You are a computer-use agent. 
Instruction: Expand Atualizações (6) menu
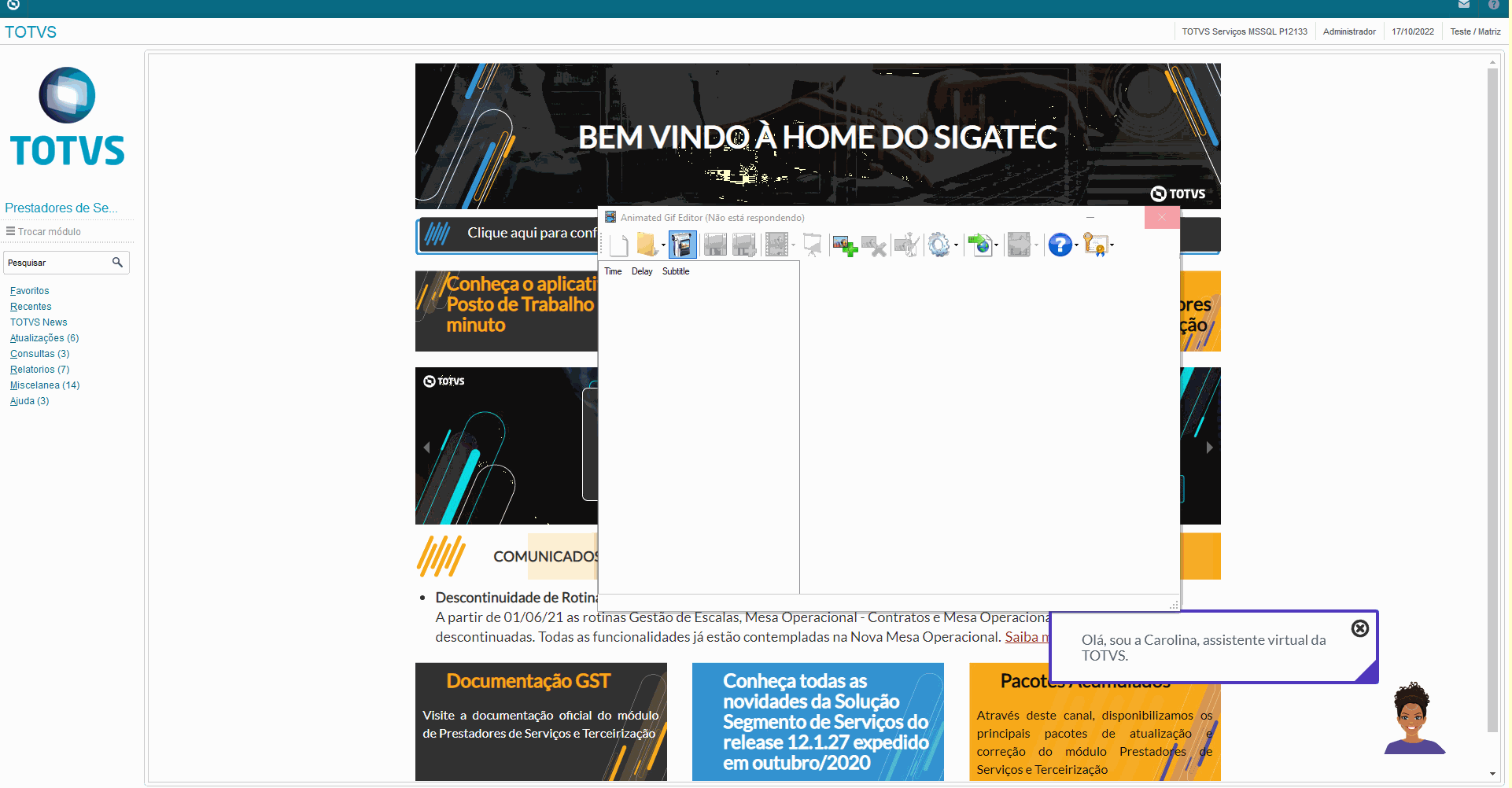(44, 338)
